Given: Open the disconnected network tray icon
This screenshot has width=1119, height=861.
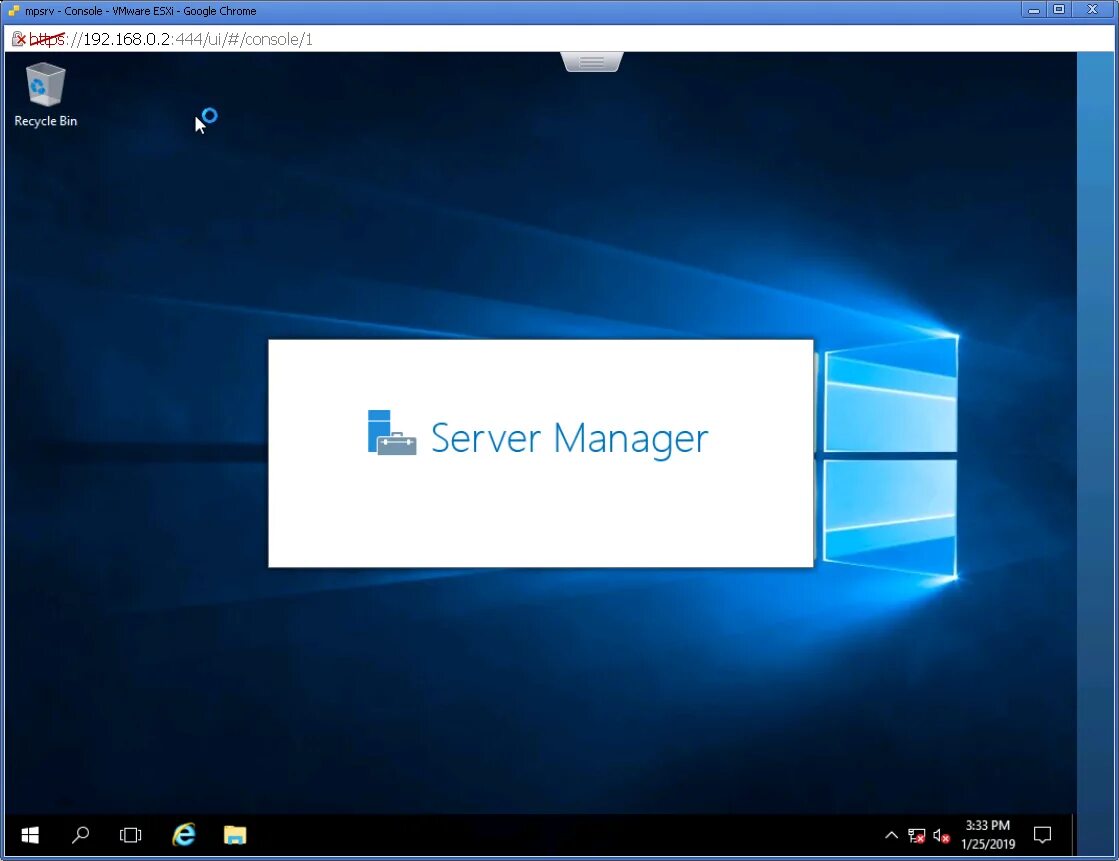Looking at the screenshot, I should click(x=916, y=835).
